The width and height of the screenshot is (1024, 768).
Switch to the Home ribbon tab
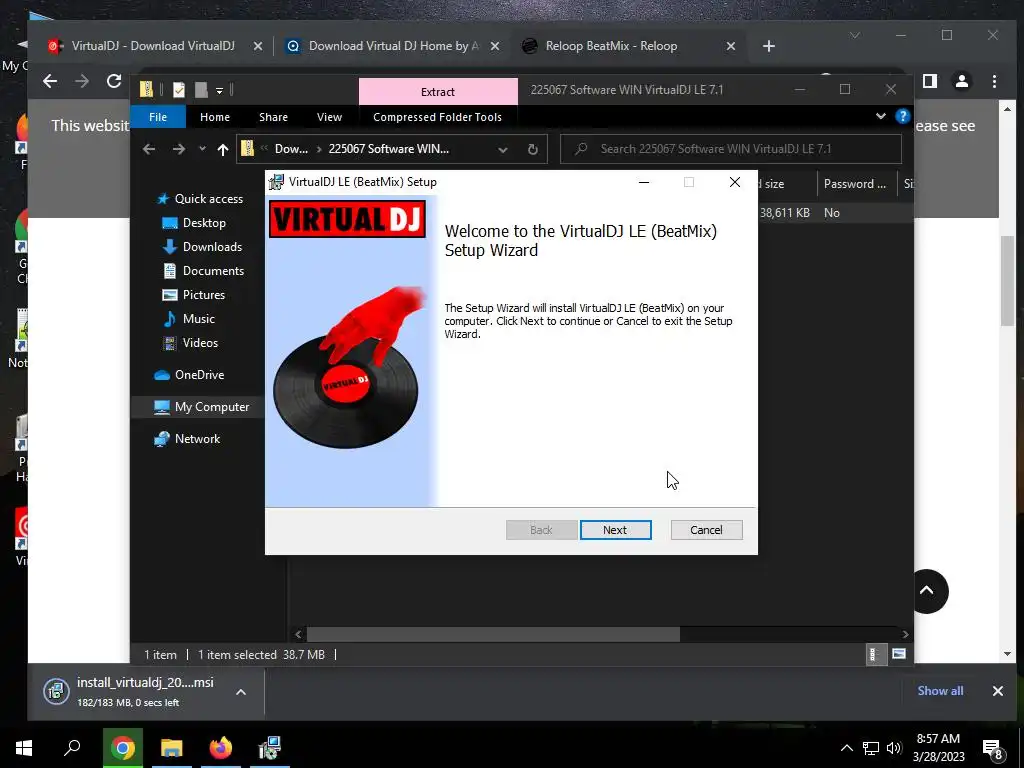(x=215, y=117)
